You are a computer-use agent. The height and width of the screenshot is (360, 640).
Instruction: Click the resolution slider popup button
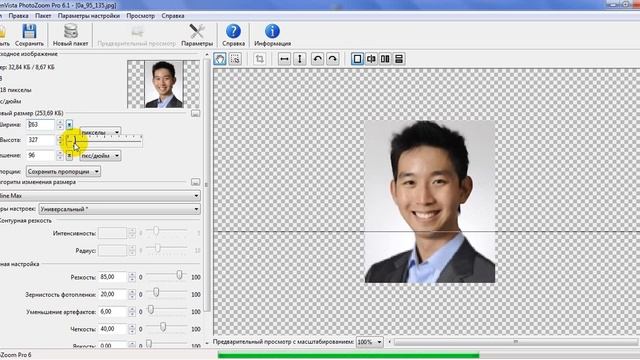coord(69,156)
